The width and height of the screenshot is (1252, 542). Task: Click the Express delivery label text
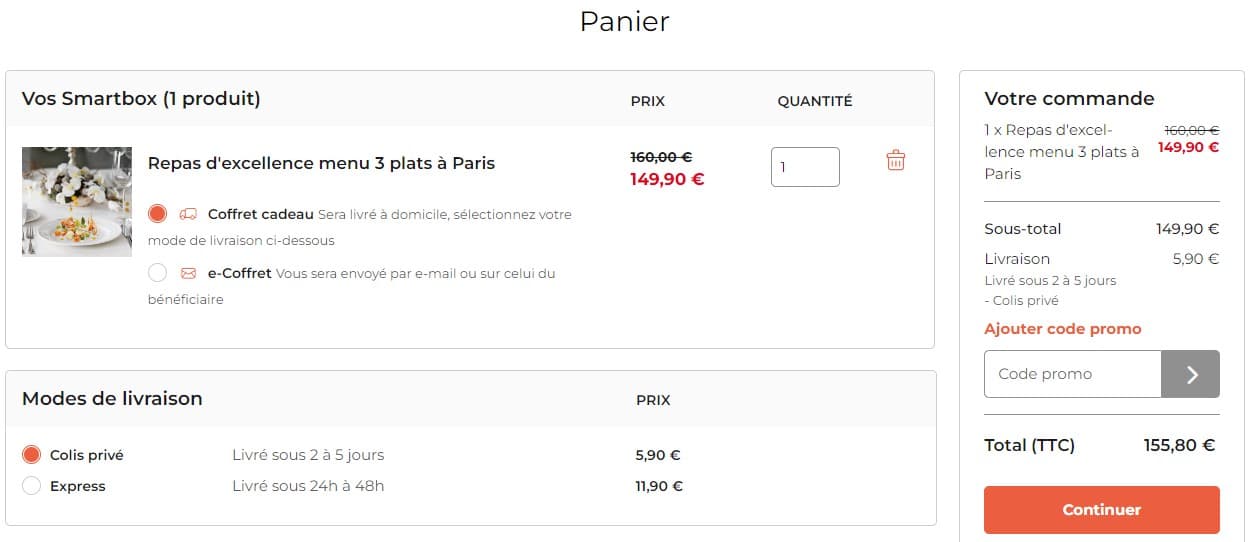[78, 486]
